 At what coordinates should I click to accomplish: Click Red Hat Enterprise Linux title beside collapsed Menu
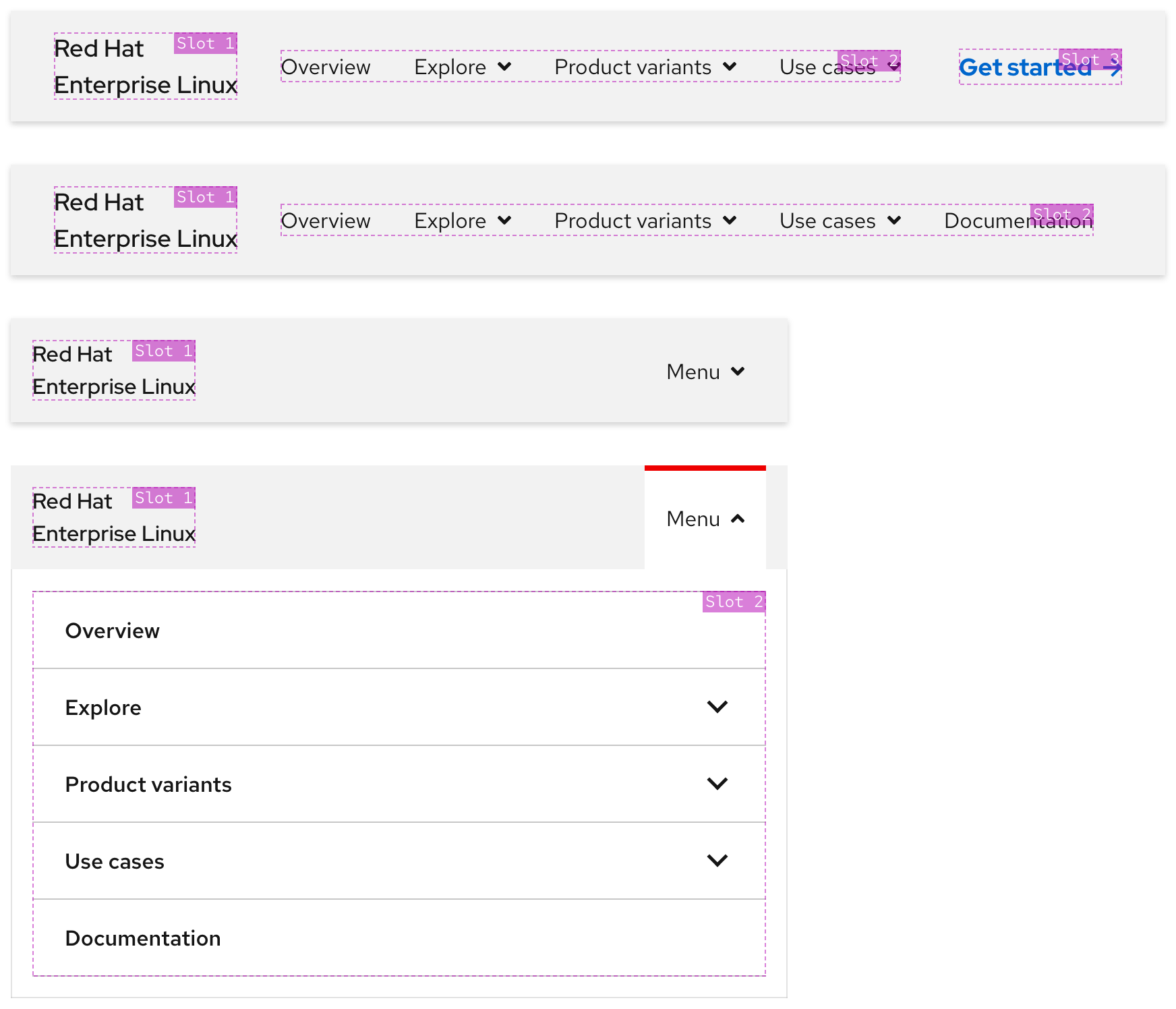click(113, 371)
